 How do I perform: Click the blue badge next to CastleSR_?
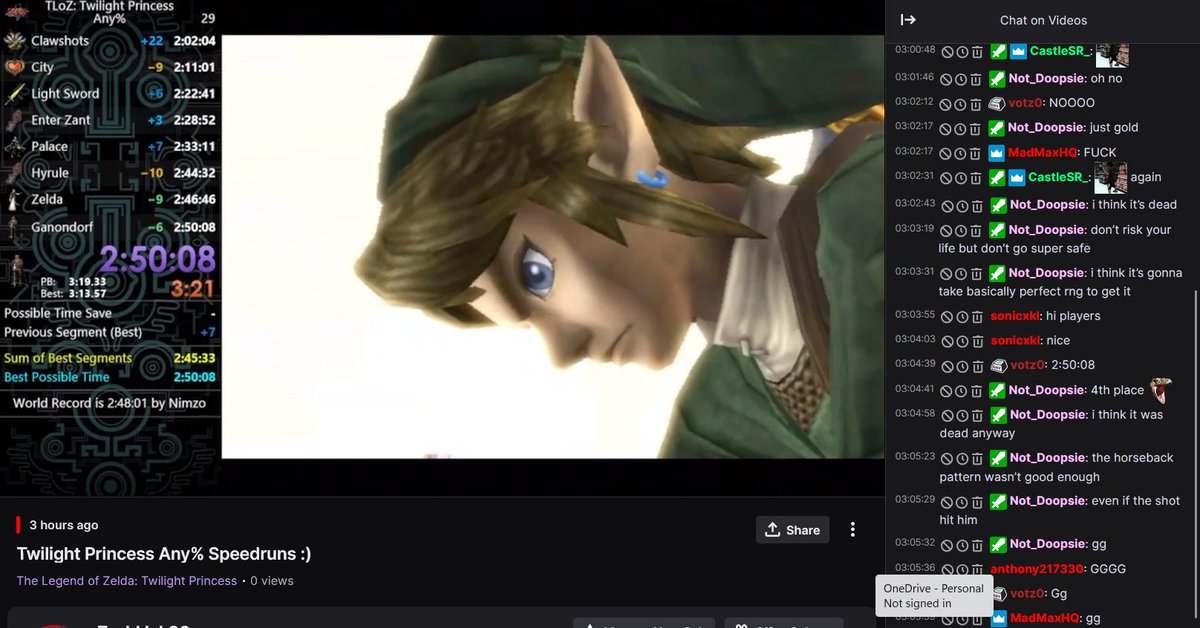tap(1016, 51)
